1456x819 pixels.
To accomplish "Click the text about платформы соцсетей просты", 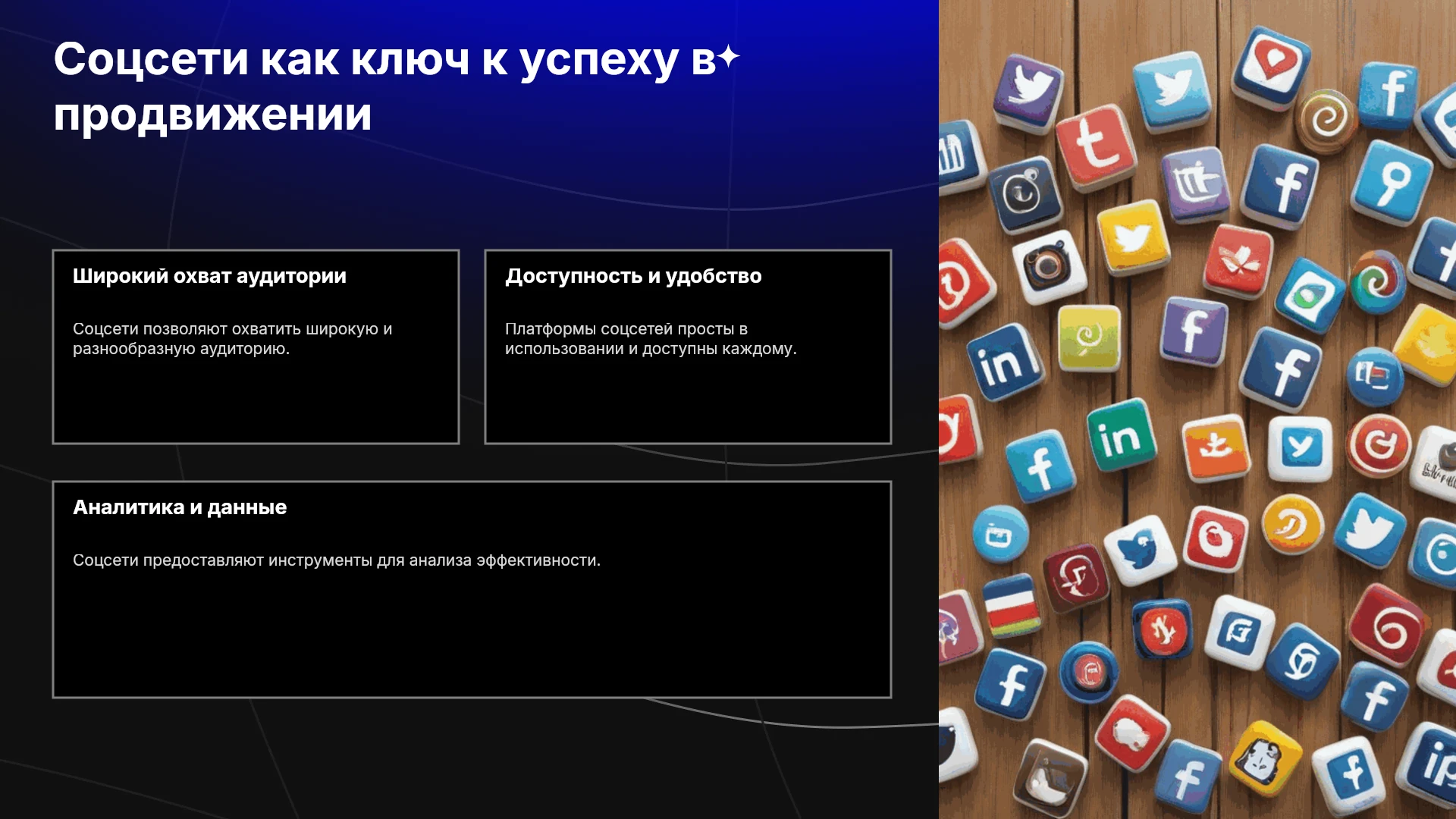I will coord(651,339).
